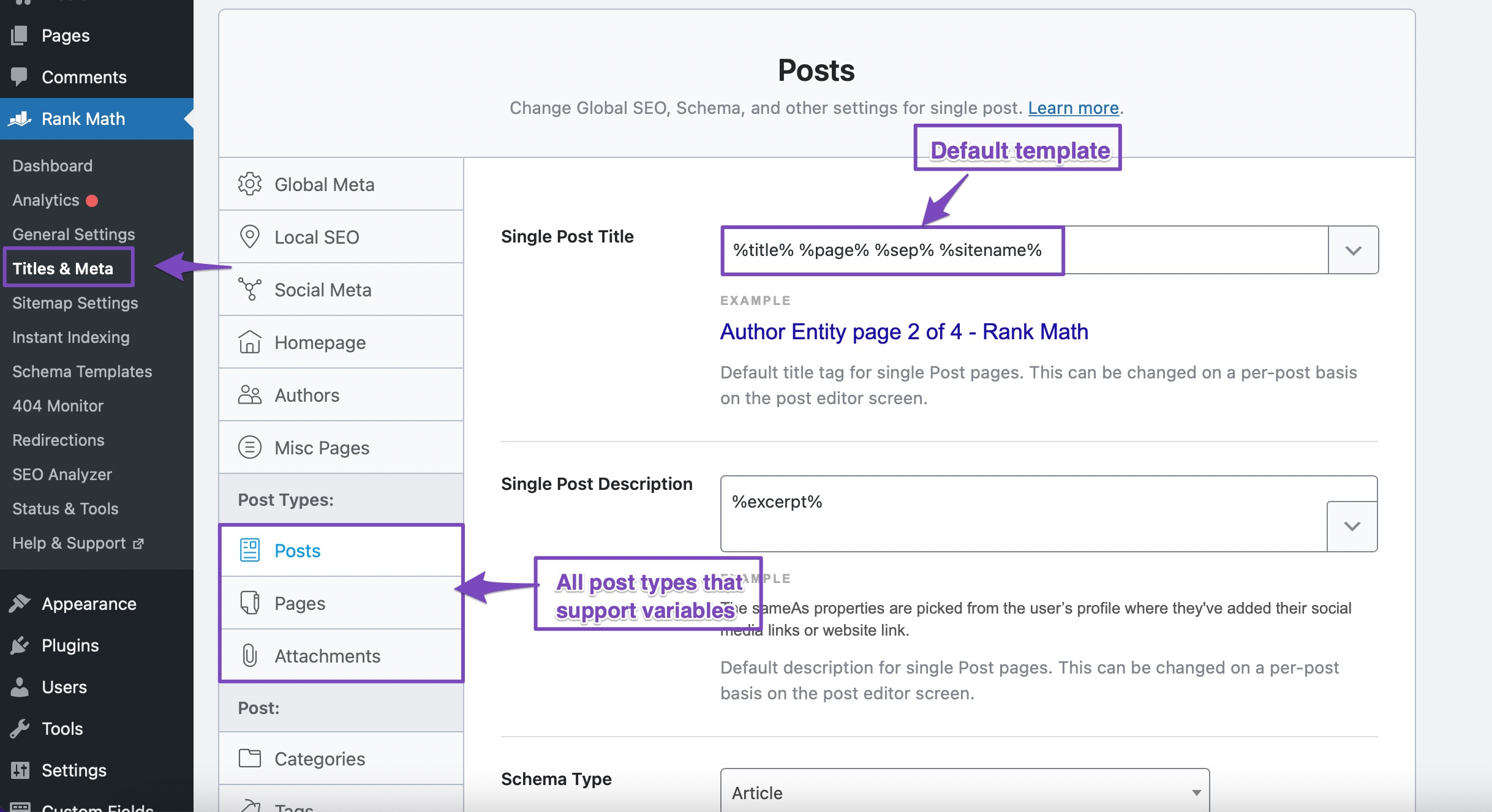Open the Posts section under Post Types

[297, 550]
